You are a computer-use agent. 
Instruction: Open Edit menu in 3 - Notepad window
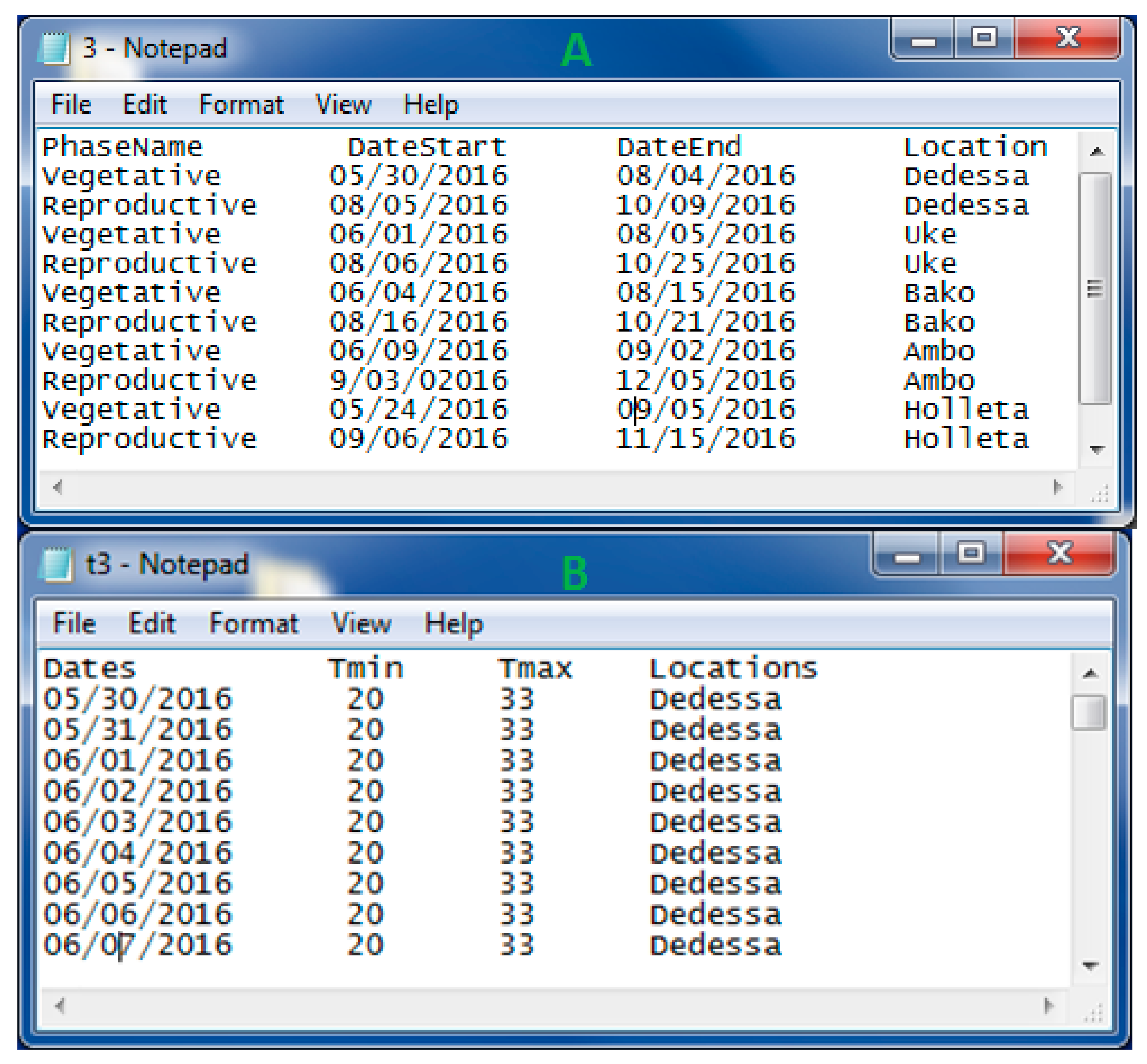point(145,105)
